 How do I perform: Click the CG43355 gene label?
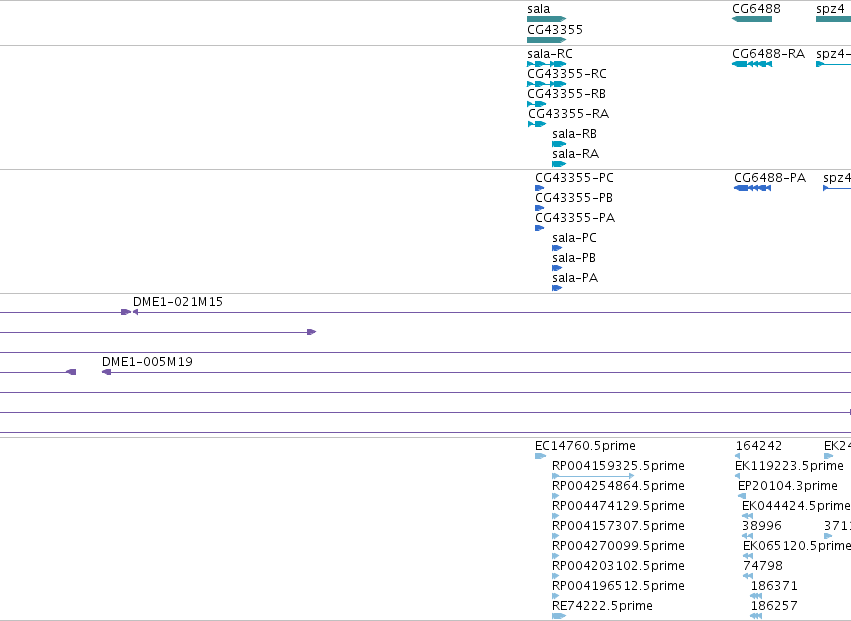coord(555,30)
